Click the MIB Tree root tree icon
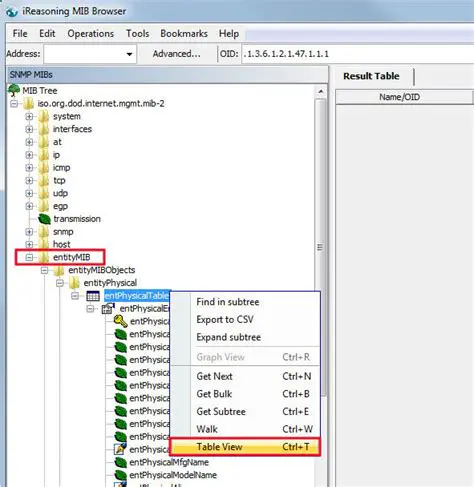 pyautogui.click(x=14, y=90)
